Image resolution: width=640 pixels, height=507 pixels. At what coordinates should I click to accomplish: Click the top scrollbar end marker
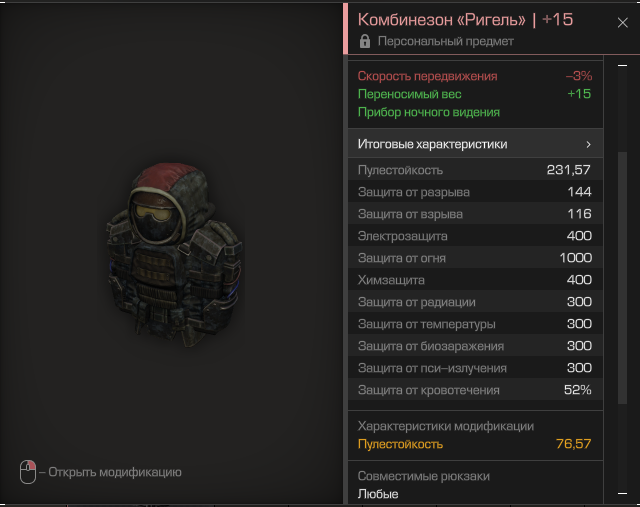(x=622, y=65)
